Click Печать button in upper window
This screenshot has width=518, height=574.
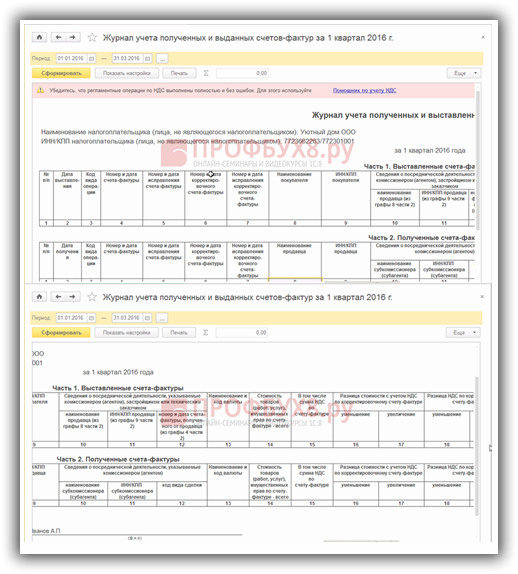click(x=179, y=73)
